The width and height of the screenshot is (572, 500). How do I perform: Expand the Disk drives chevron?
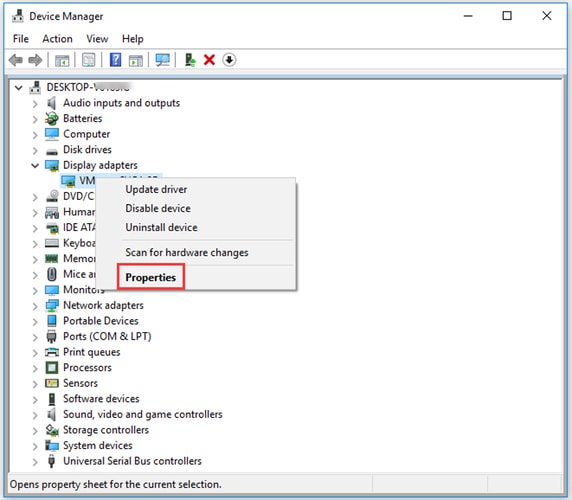35,150
